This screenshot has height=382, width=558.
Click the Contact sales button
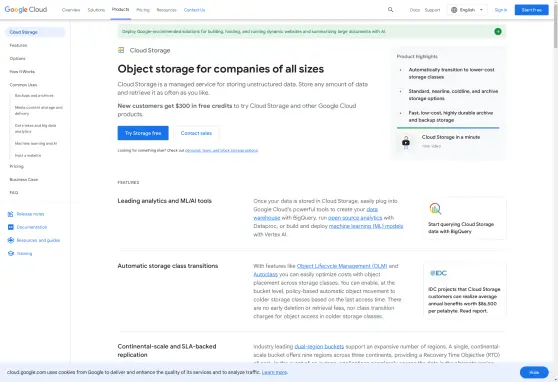(x=196, y=133)
